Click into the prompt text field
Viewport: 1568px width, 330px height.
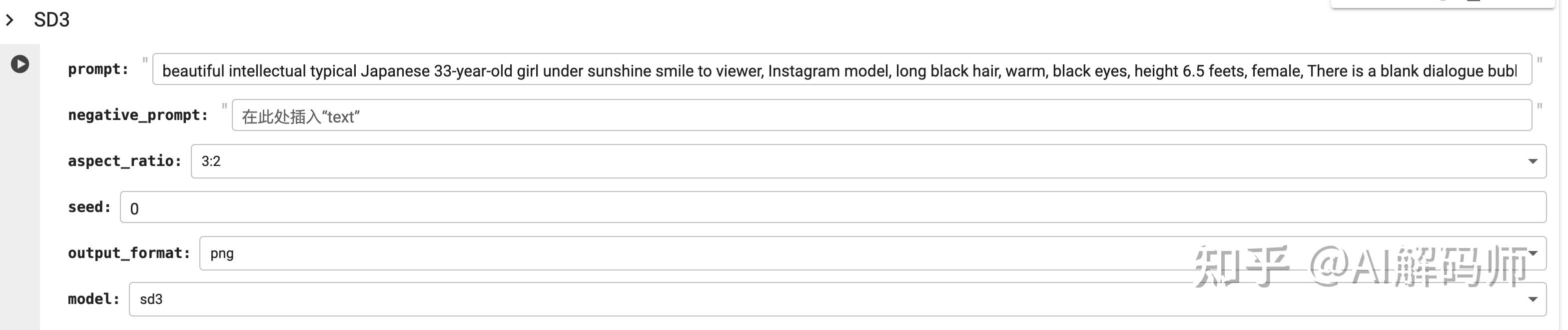[840, 70]
